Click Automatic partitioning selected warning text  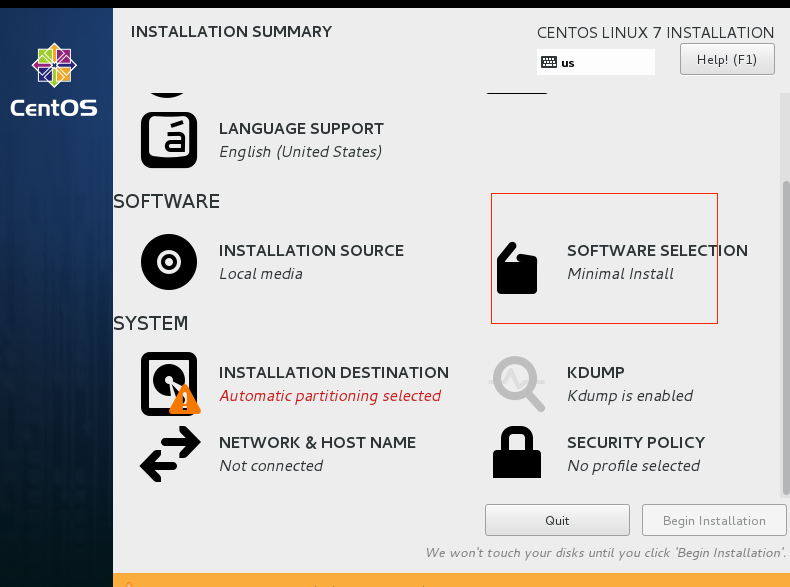tap(330, 396)
